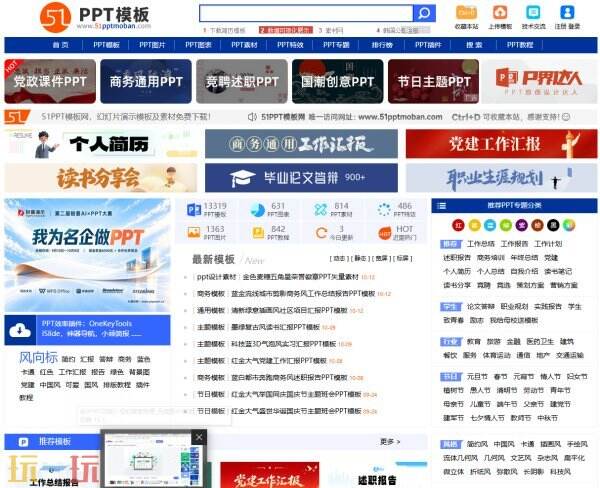The image size is (600, 488).
Task: Open the 金色麦穗五角星荣誉徽章 PPT矢量素材 entry
Action: [300, 277]
